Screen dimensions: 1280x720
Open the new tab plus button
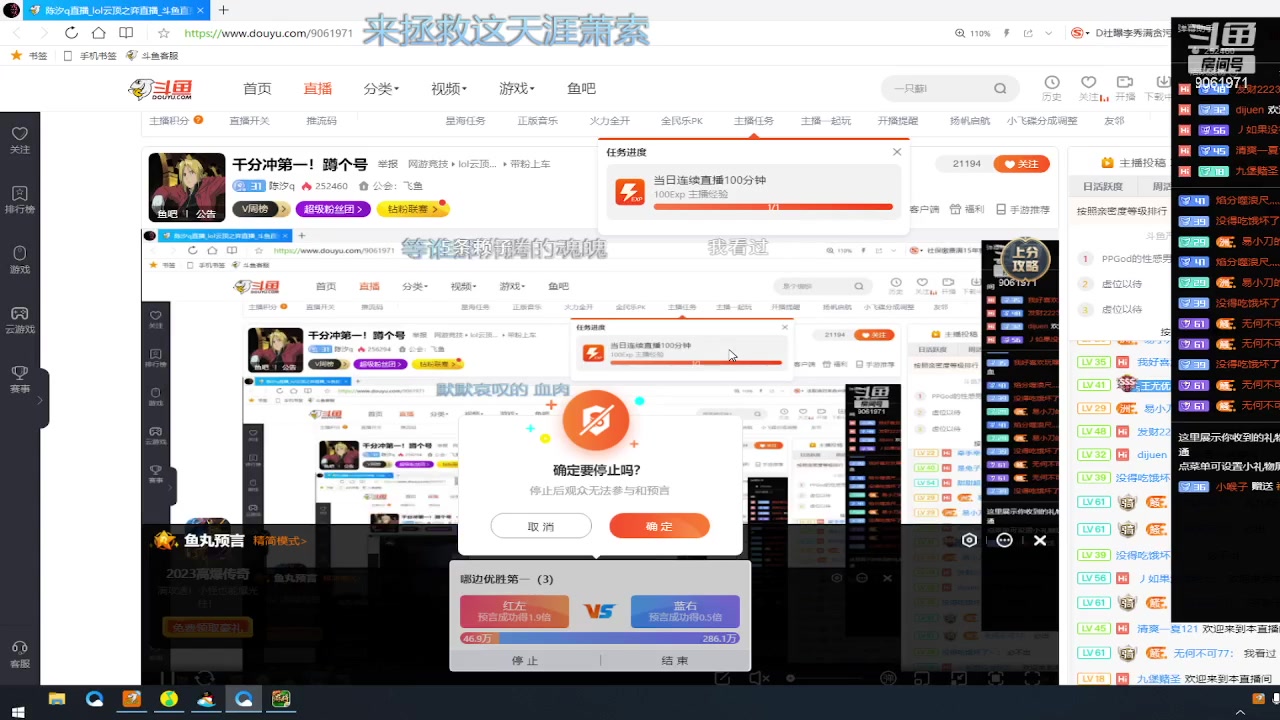click(x=223, y=10)
